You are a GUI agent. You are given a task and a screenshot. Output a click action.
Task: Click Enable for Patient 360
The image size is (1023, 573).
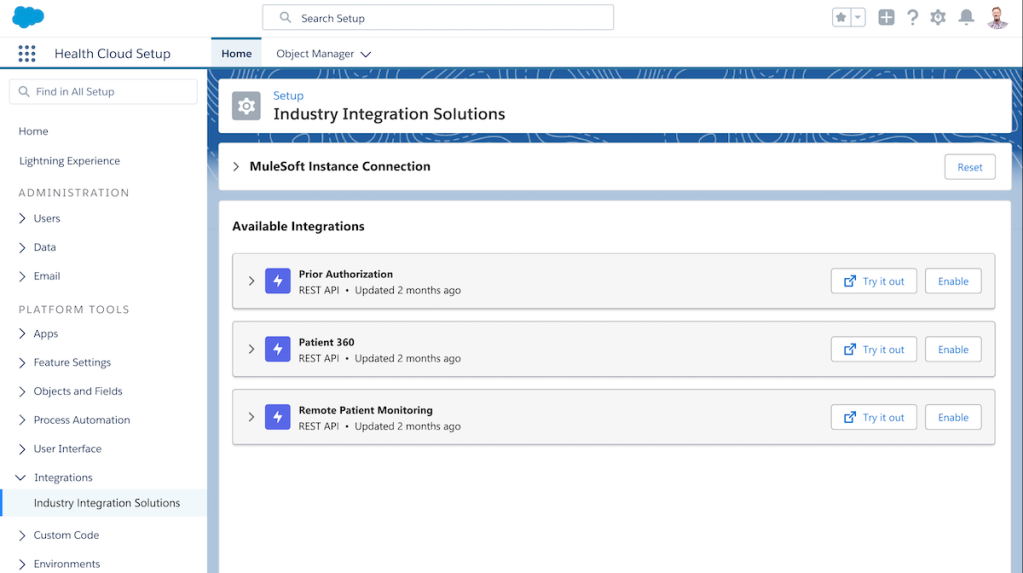[952, 350]
